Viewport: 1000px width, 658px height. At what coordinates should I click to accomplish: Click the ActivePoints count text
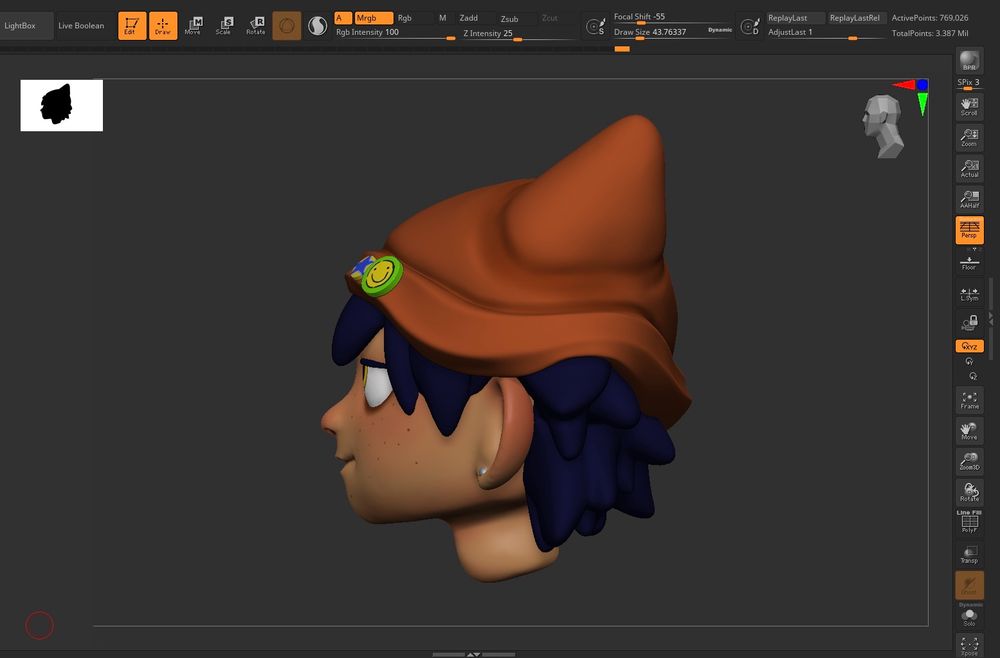(930, 18)
